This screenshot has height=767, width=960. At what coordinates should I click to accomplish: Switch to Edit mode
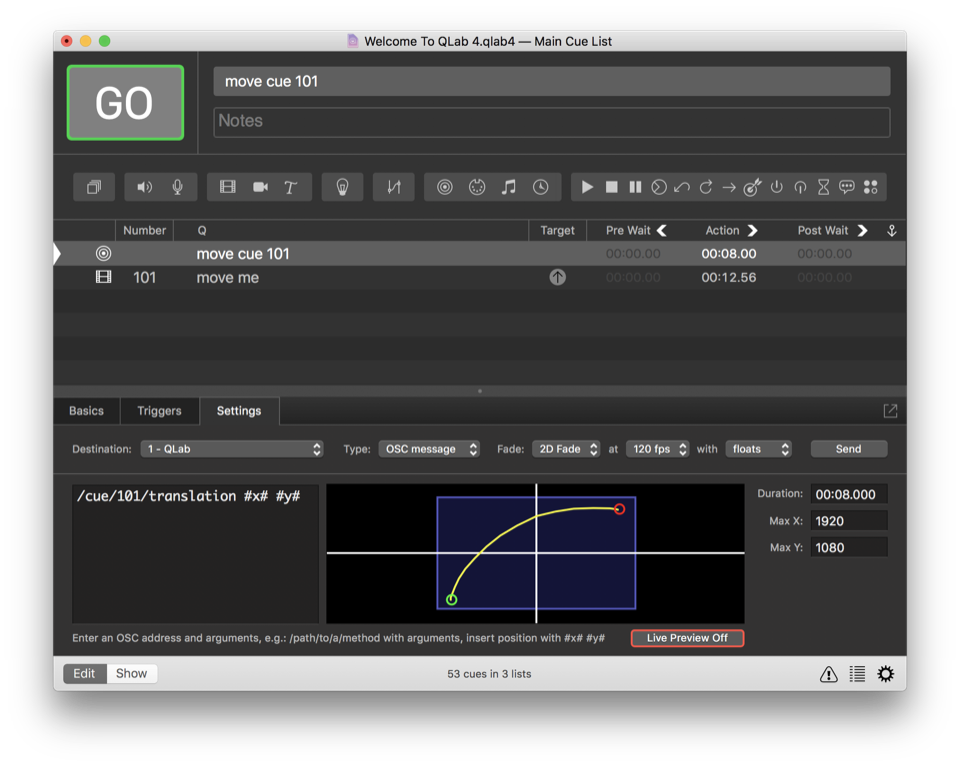point(84,674)
